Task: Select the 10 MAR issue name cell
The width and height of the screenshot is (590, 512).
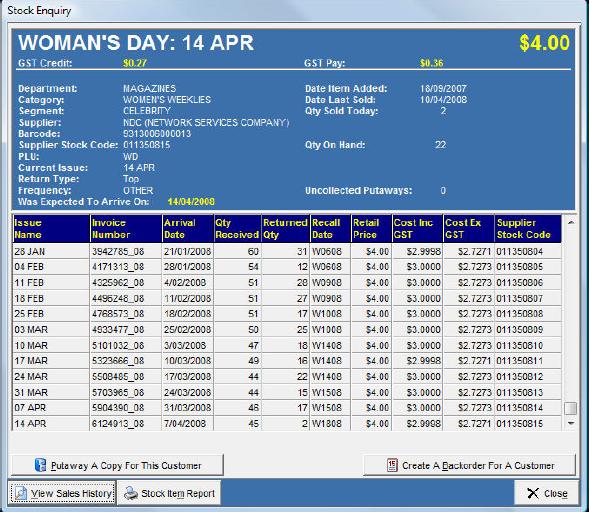Action: click(51, 345)
